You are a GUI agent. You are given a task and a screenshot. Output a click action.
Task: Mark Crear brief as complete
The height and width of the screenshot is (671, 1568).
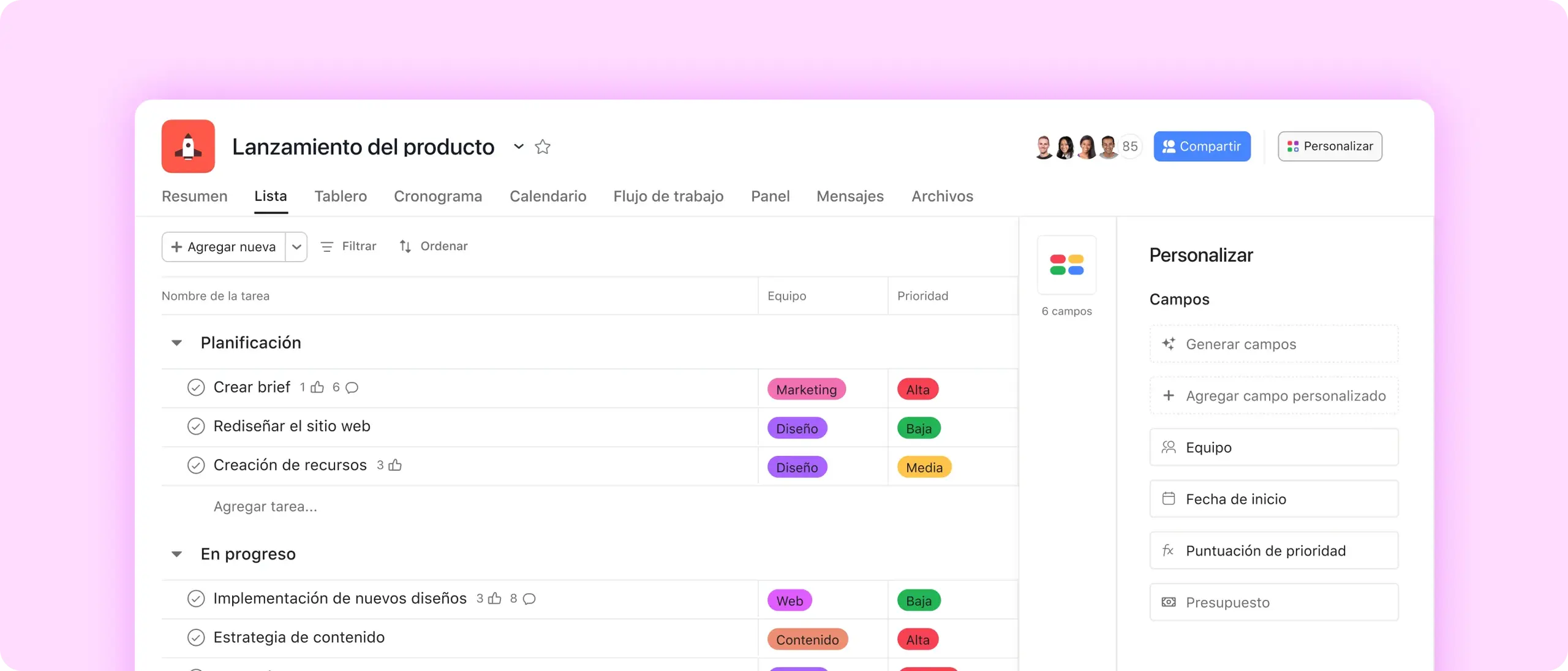click(196, 388)
